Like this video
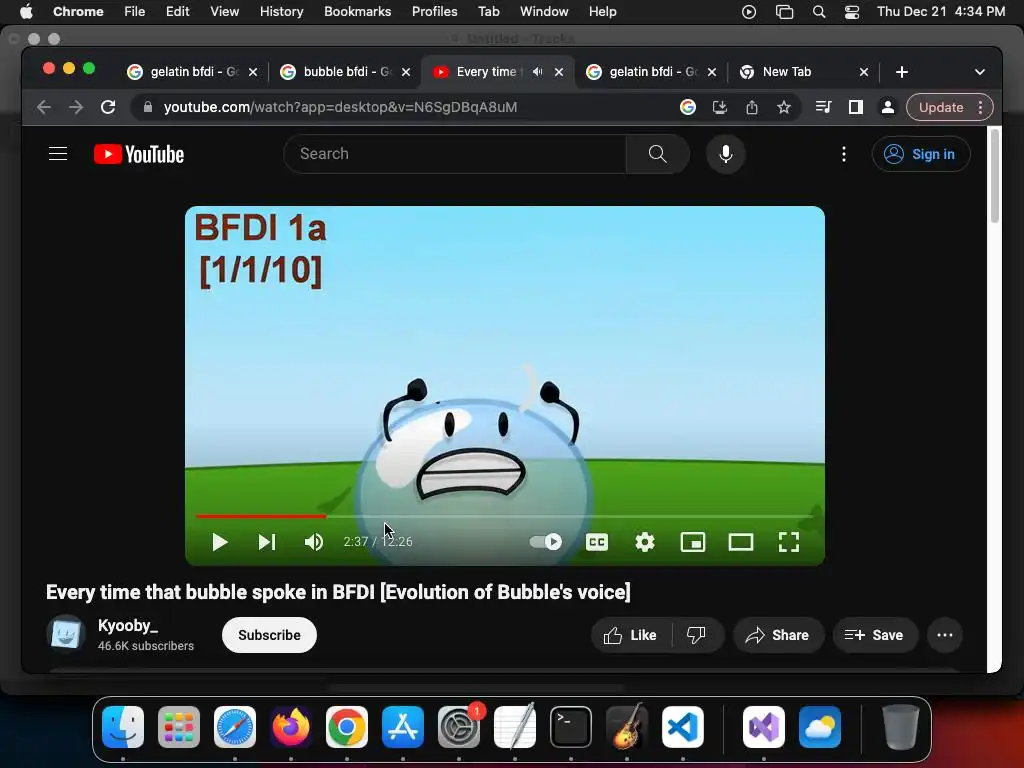Screen dimensions: 1024x768 631,635
